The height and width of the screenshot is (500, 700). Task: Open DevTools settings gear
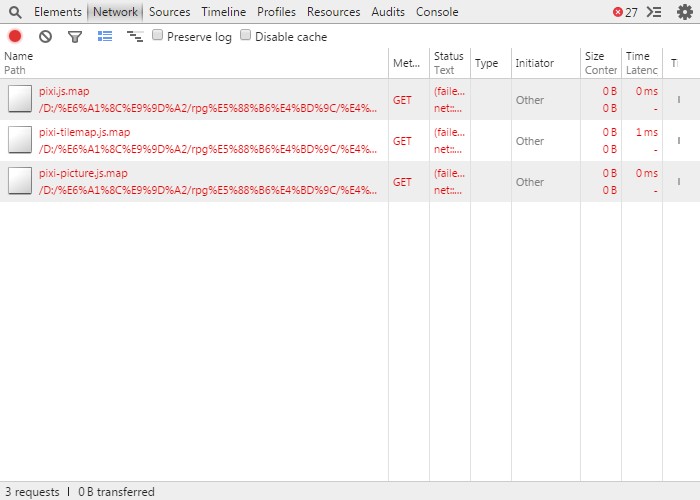click(x=685, y=12)
